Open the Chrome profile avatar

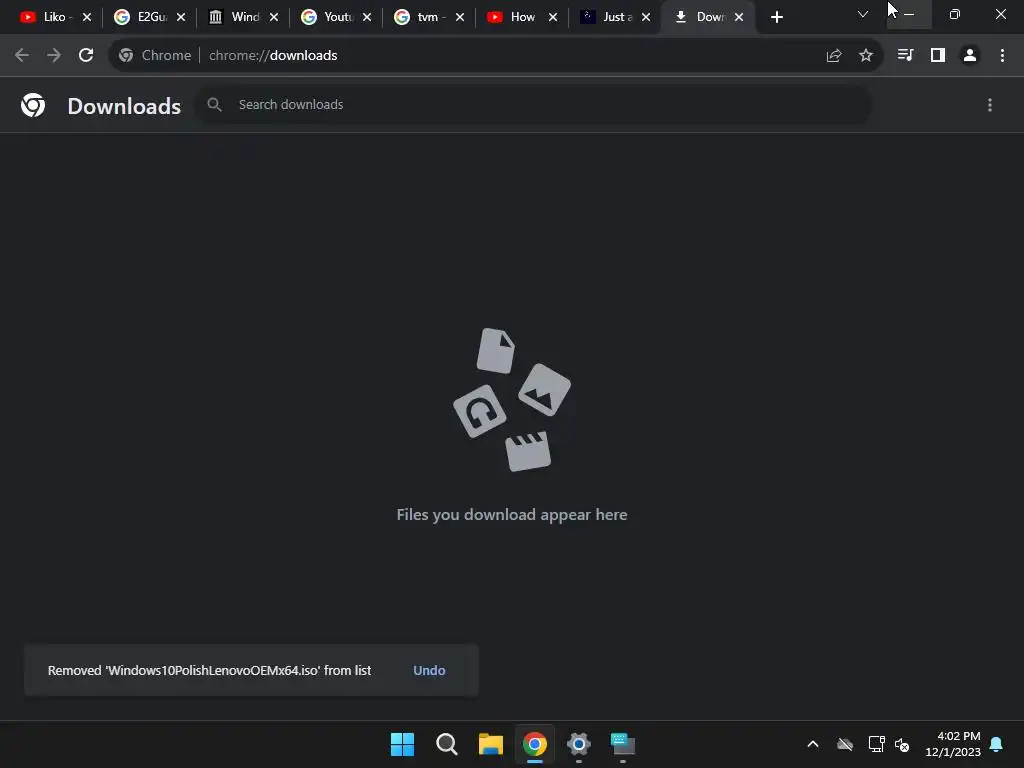970,56
